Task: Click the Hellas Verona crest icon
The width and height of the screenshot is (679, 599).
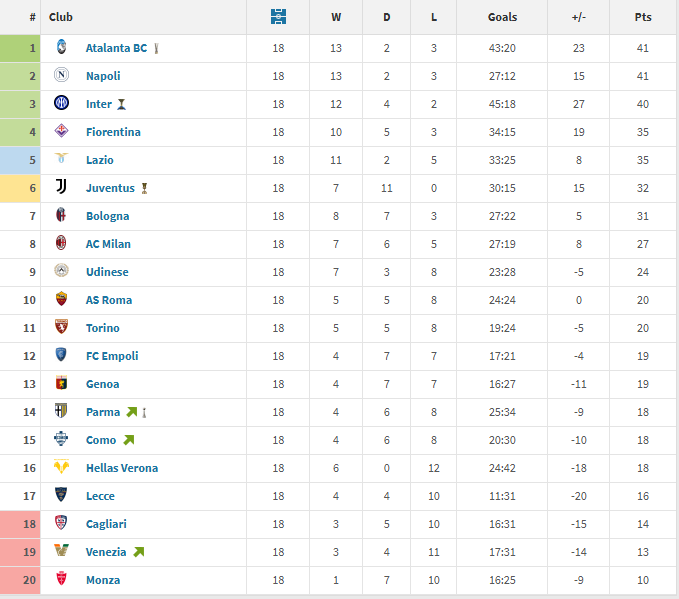Action: coord(61,466)
